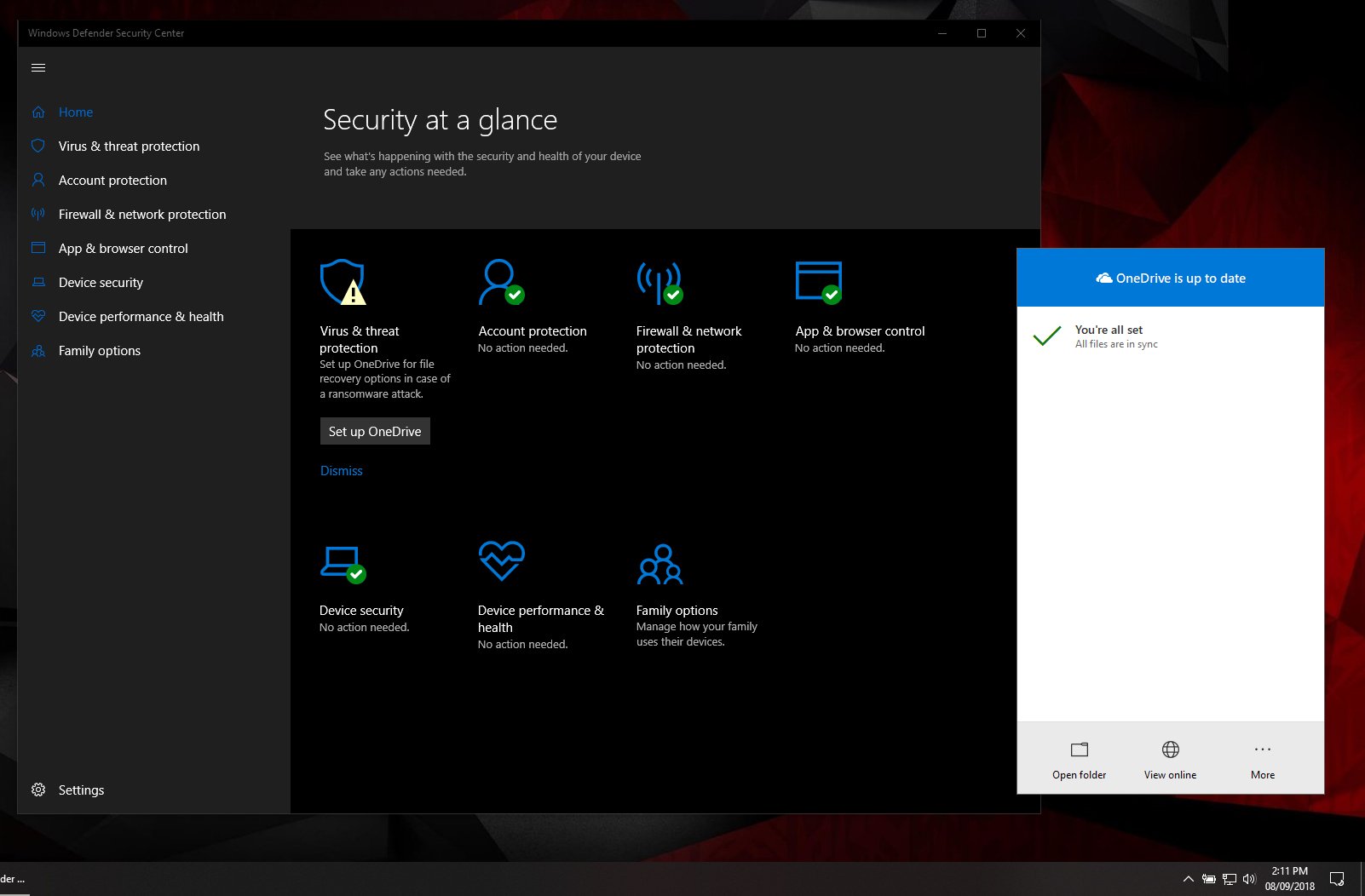Select Family options in sidebar
This screenshot has height=896, width=1365.
pyautogui.click(x=100, y=351)
